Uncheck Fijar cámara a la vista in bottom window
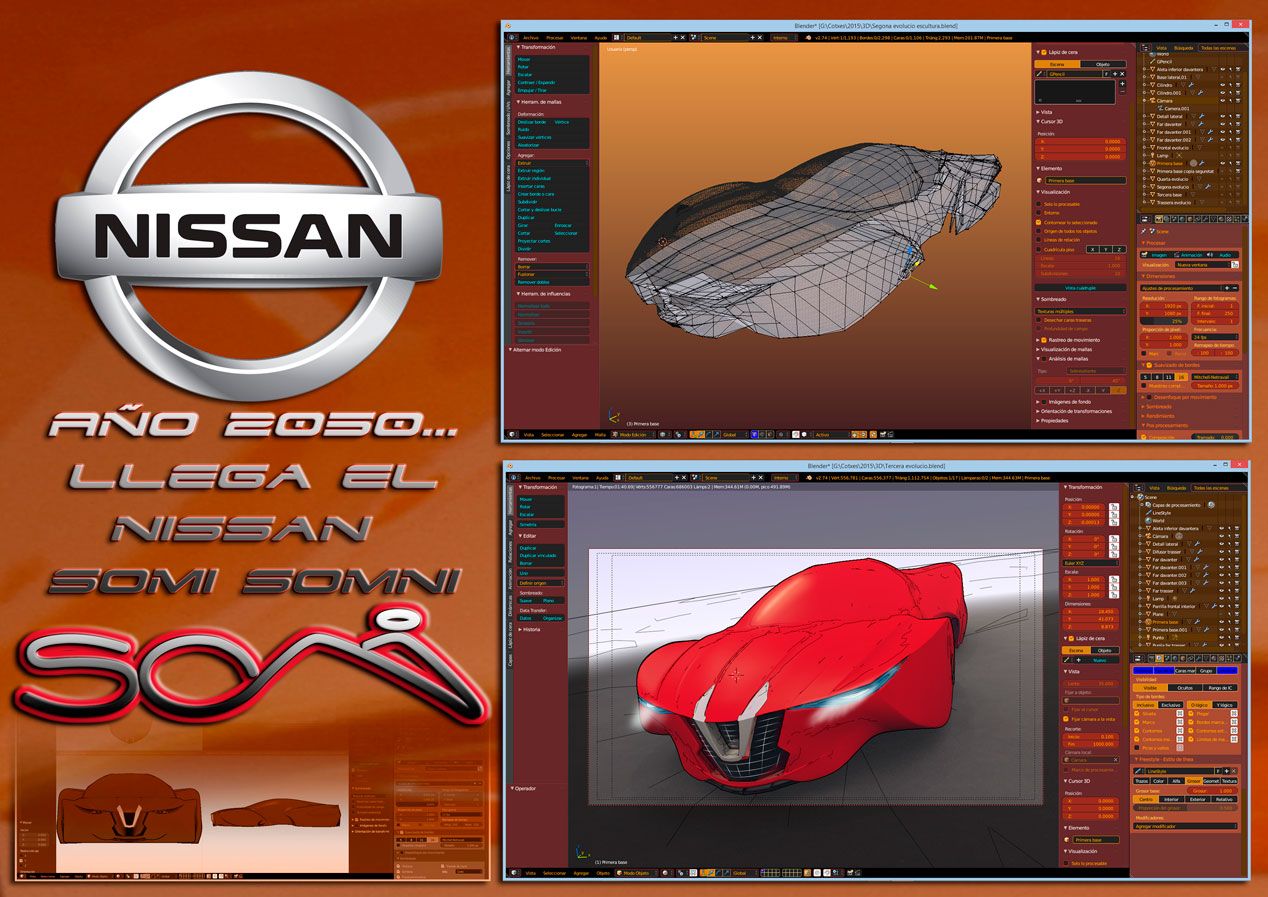1268x897 pixels. tap(1067, 720)
